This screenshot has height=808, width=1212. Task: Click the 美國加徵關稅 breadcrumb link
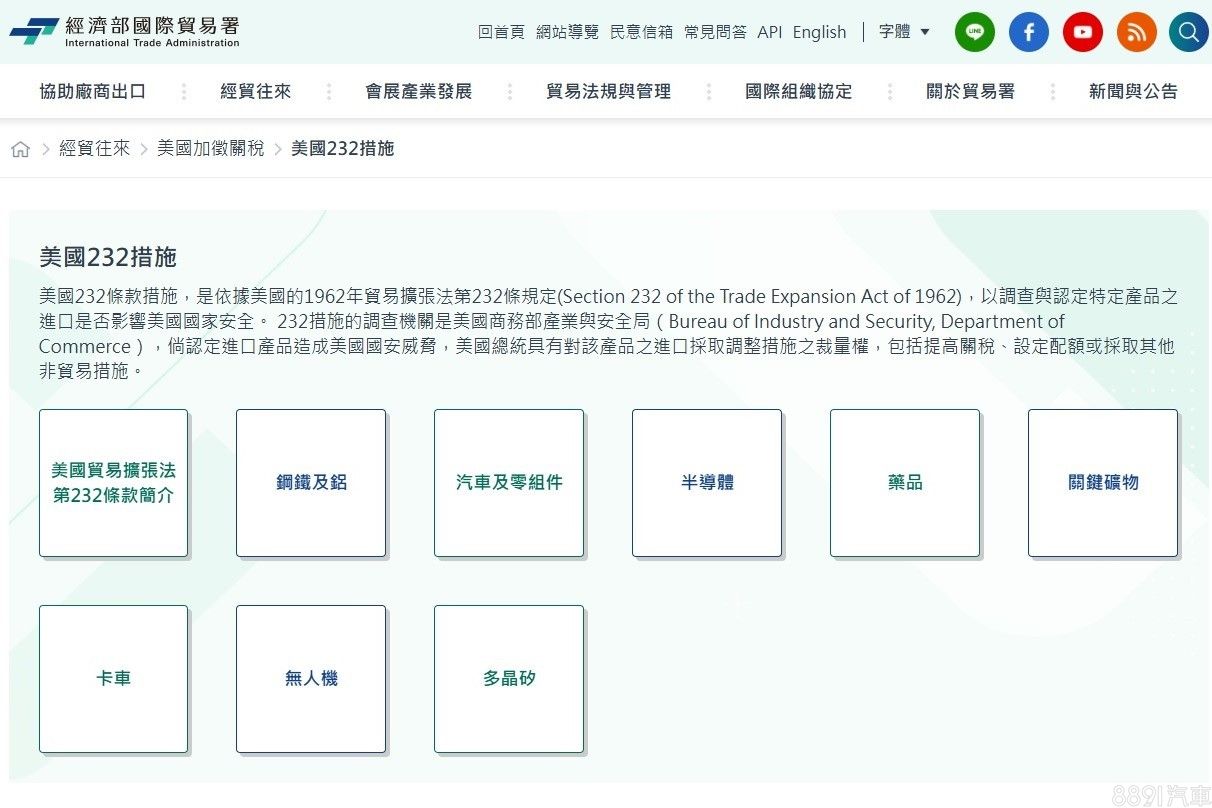[210, 149]
